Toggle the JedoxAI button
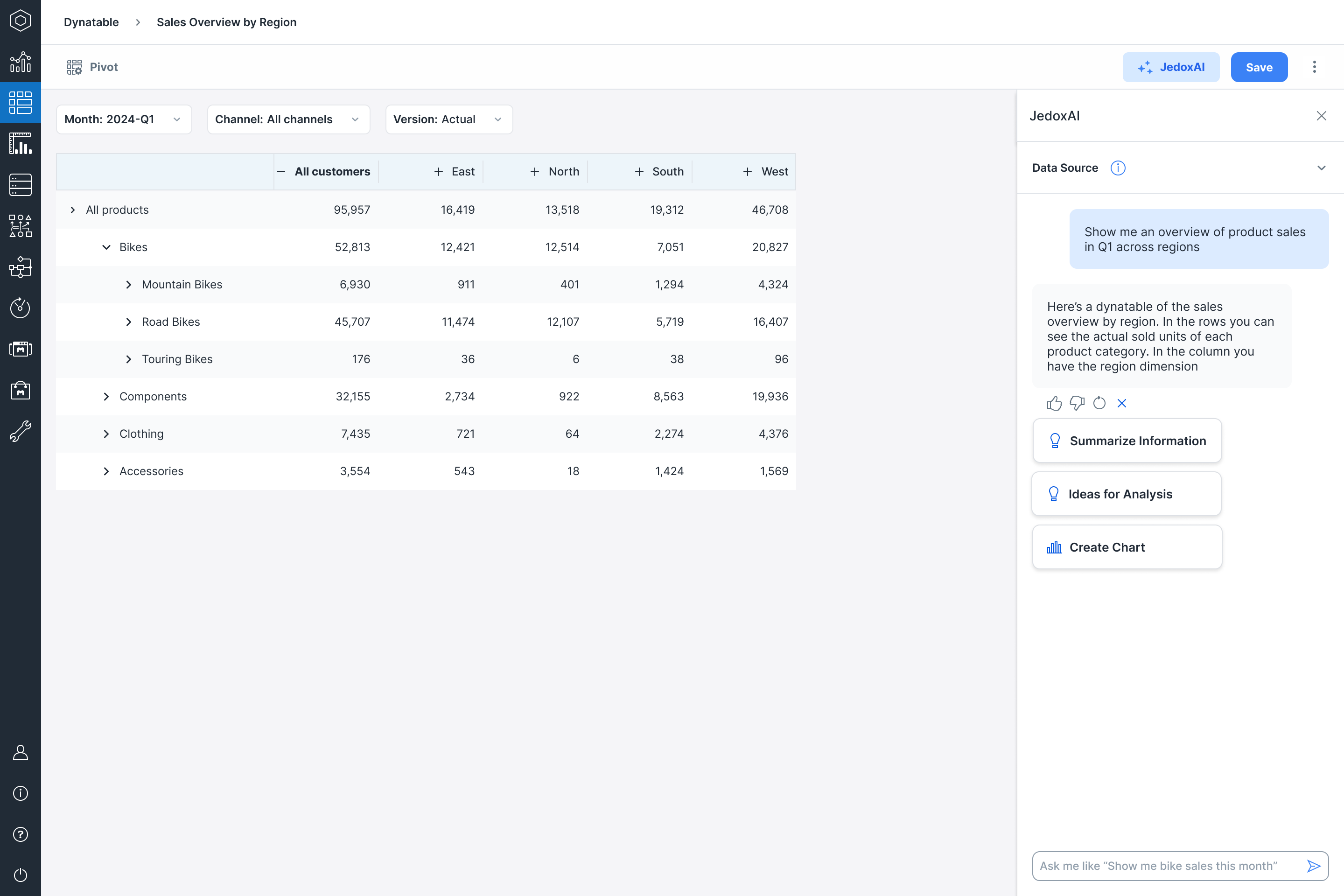Image resolution: width=1344 pixels, height=896 pixels. (x=1171, y=67)
